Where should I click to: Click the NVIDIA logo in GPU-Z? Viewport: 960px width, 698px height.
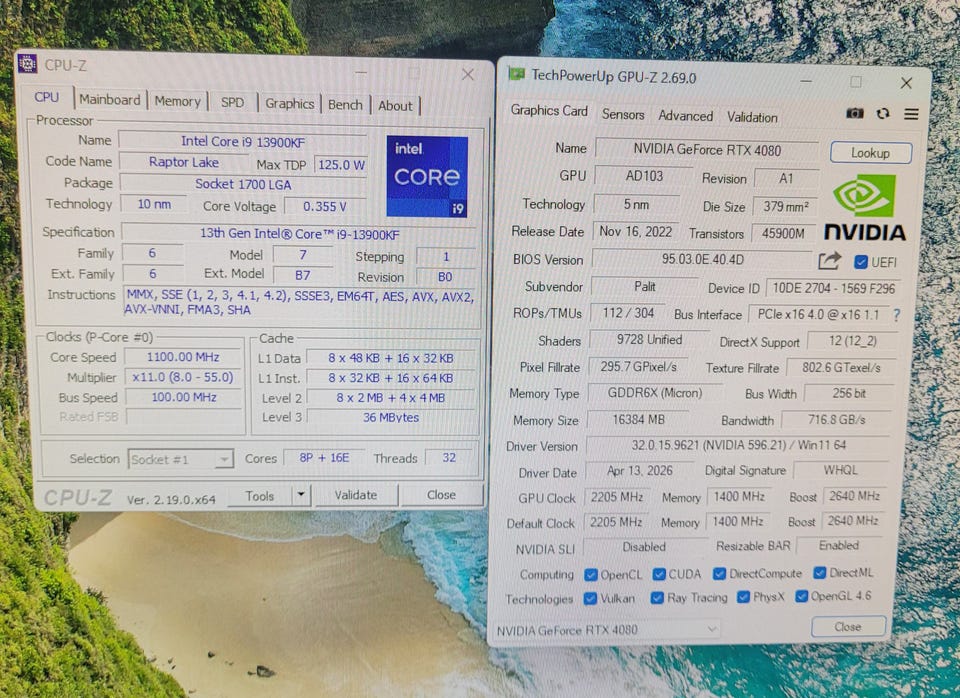(864, 208)
